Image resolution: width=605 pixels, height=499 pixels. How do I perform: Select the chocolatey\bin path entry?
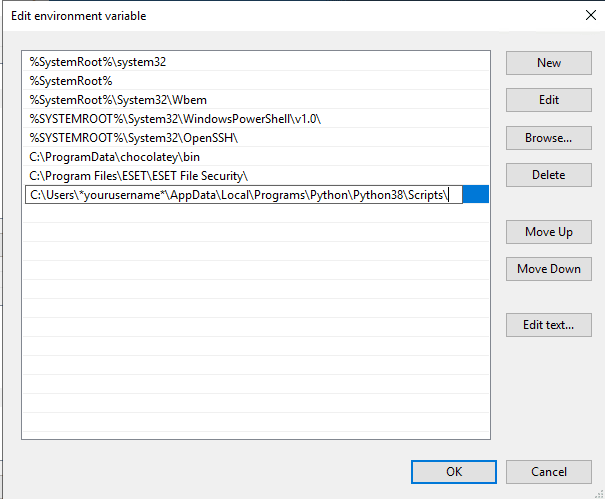(x=113, y=157)
